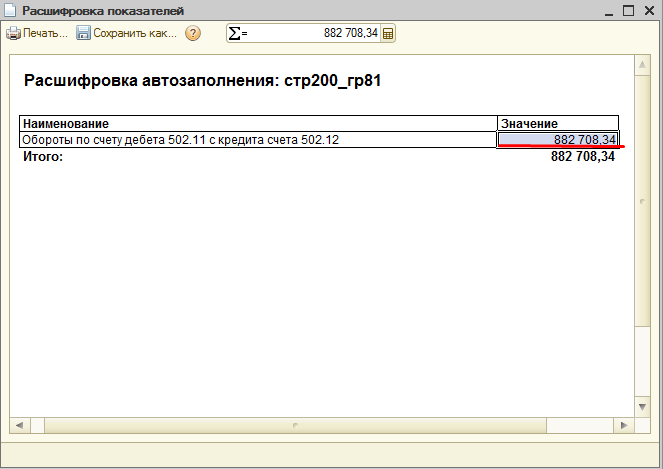Open help via the question mark icon
The height and width of the screenshot is (469, 663).
193,33
